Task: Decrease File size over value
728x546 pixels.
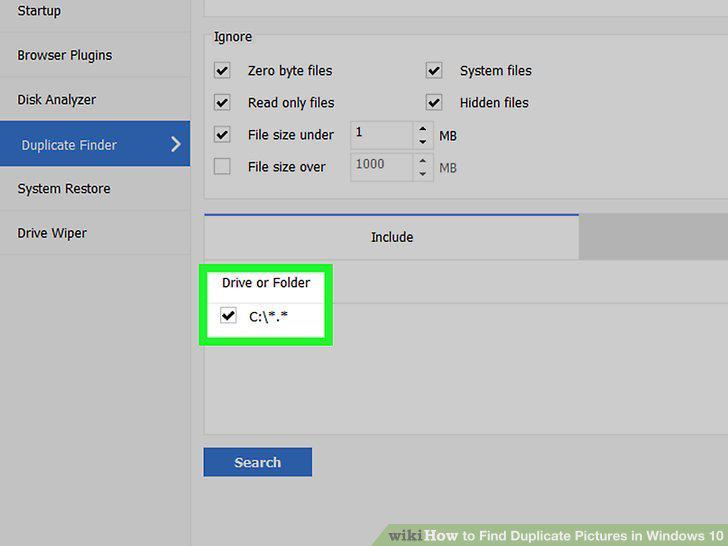Action: [422, 174]
